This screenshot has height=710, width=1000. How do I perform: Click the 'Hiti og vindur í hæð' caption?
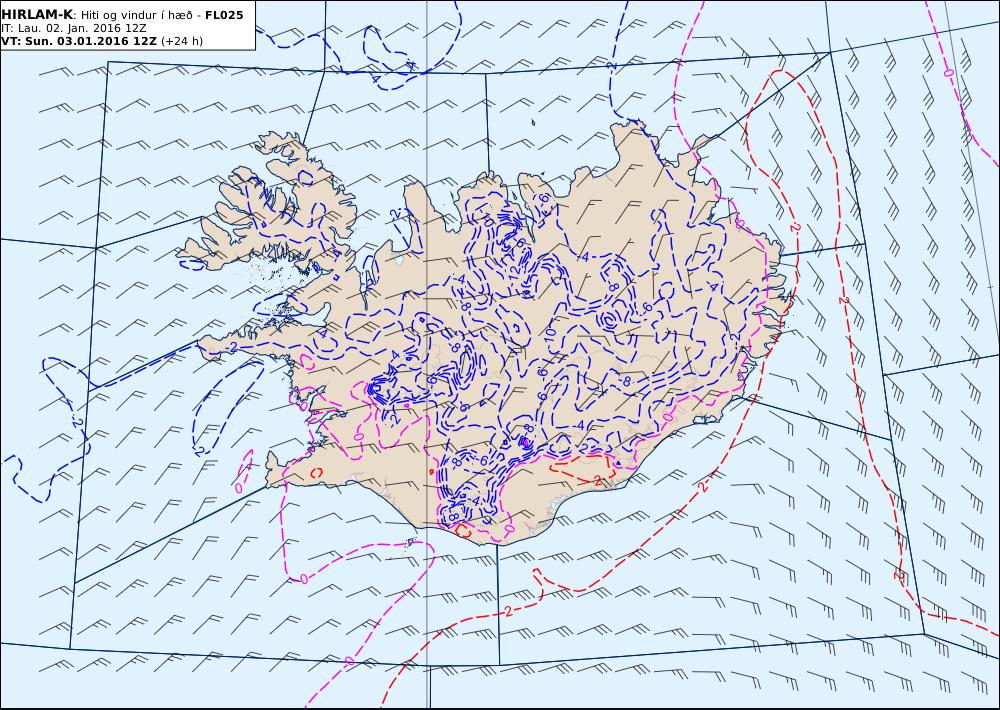point(139,15)
